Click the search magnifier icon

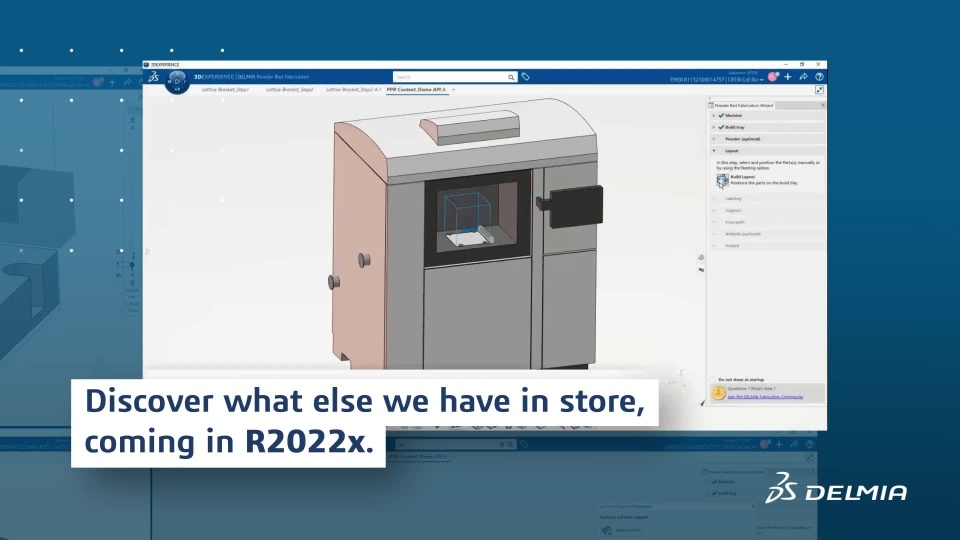511,77
